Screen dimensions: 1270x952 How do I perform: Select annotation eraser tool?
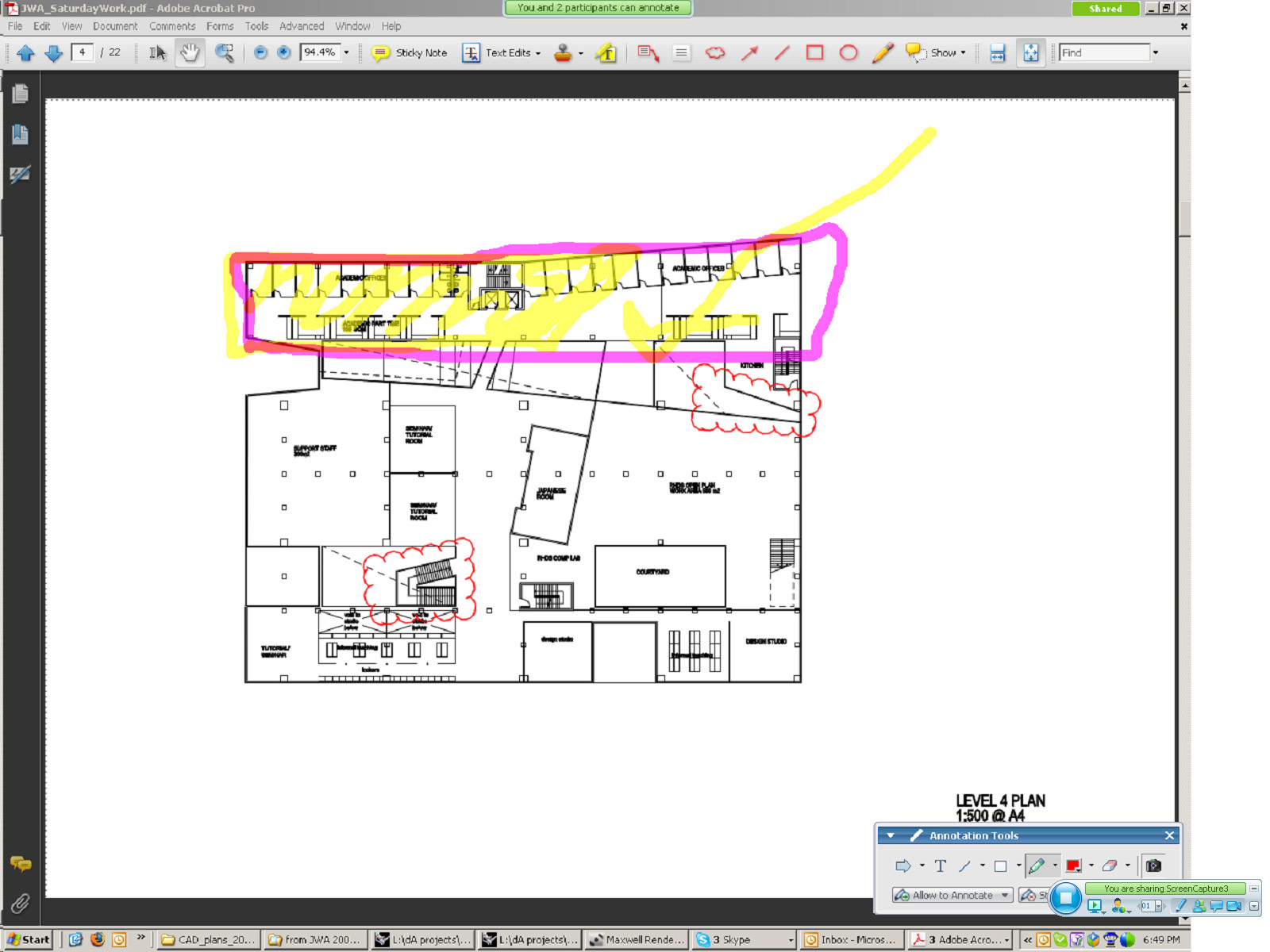point(1110,866)
